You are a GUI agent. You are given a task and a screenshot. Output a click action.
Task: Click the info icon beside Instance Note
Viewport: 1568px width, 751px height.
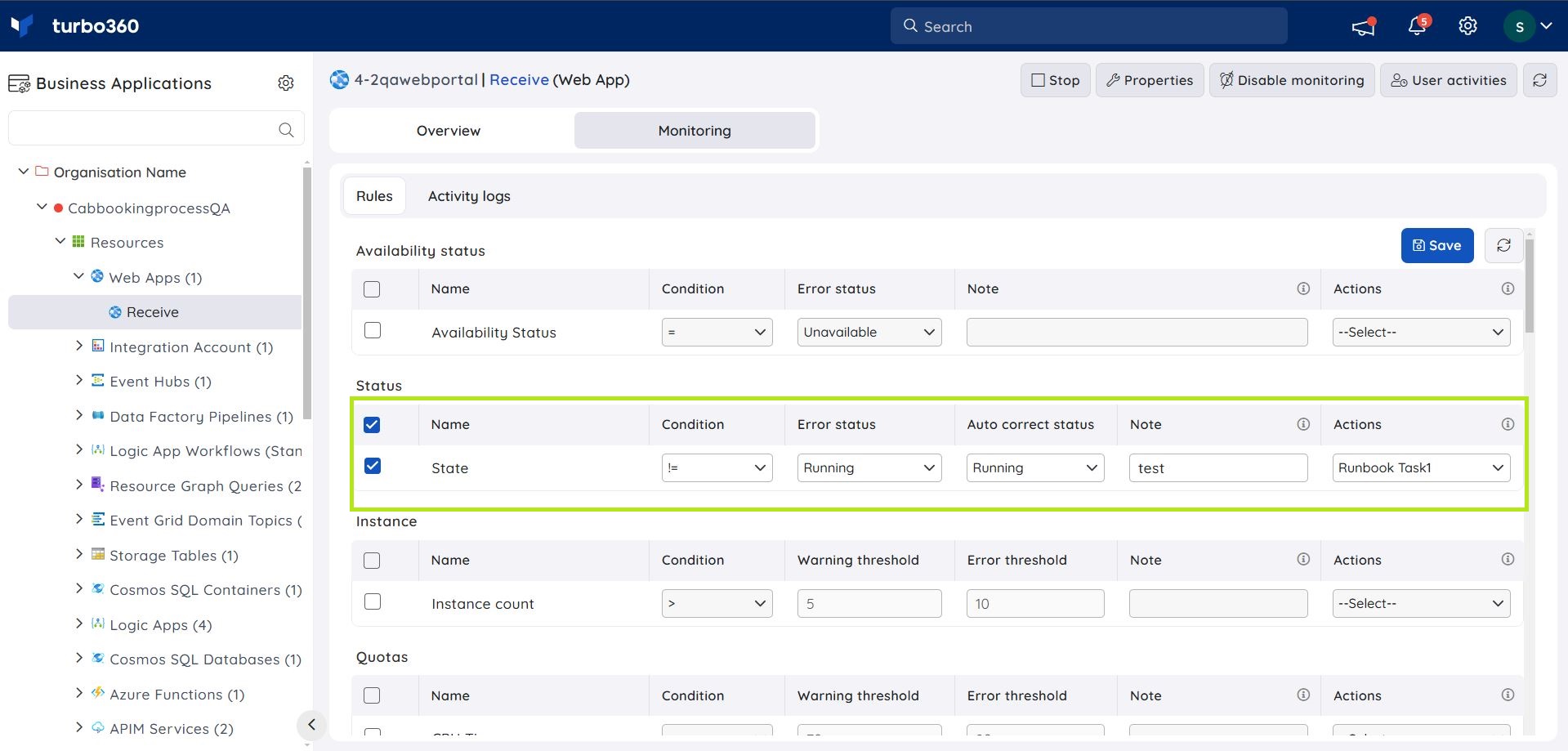click(1303, 559)
